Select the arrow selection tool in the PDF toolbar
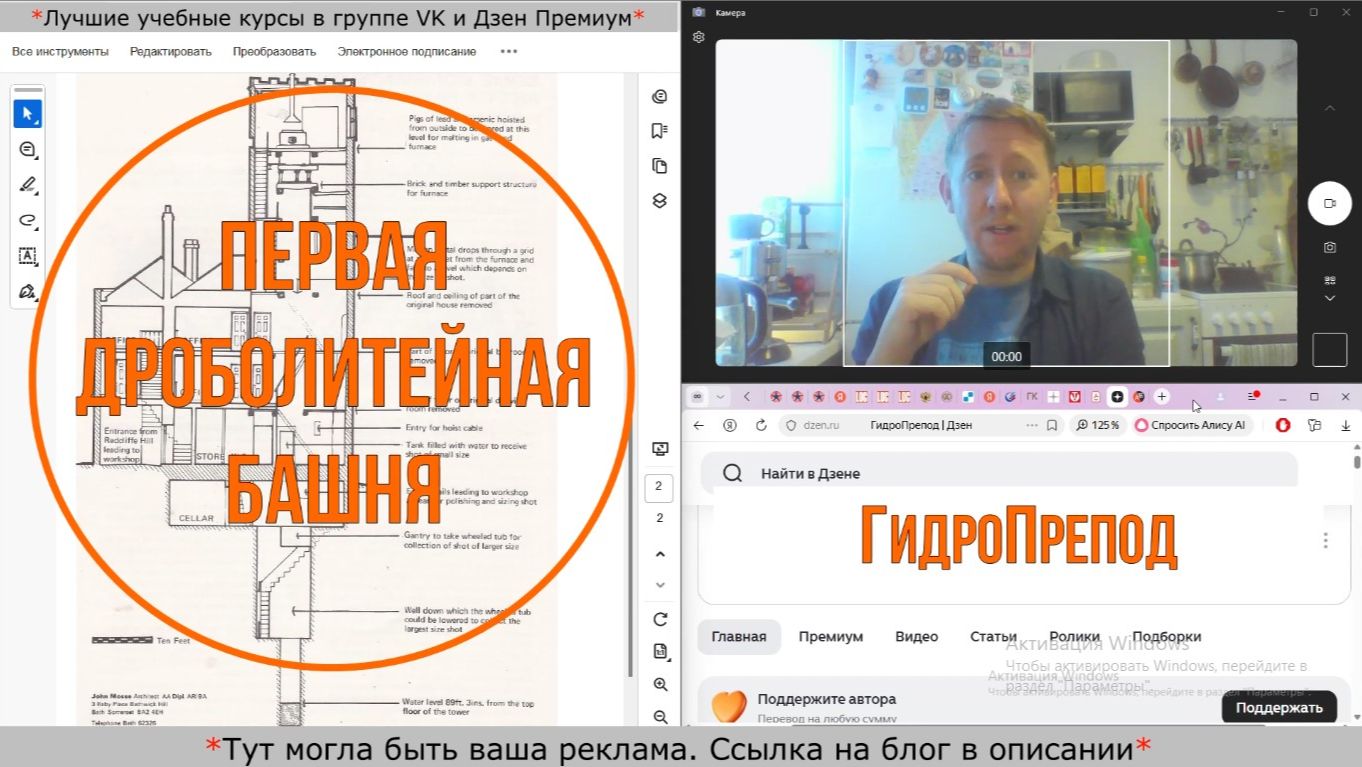This screenshot has height=767, width=1362. point(28,114)
